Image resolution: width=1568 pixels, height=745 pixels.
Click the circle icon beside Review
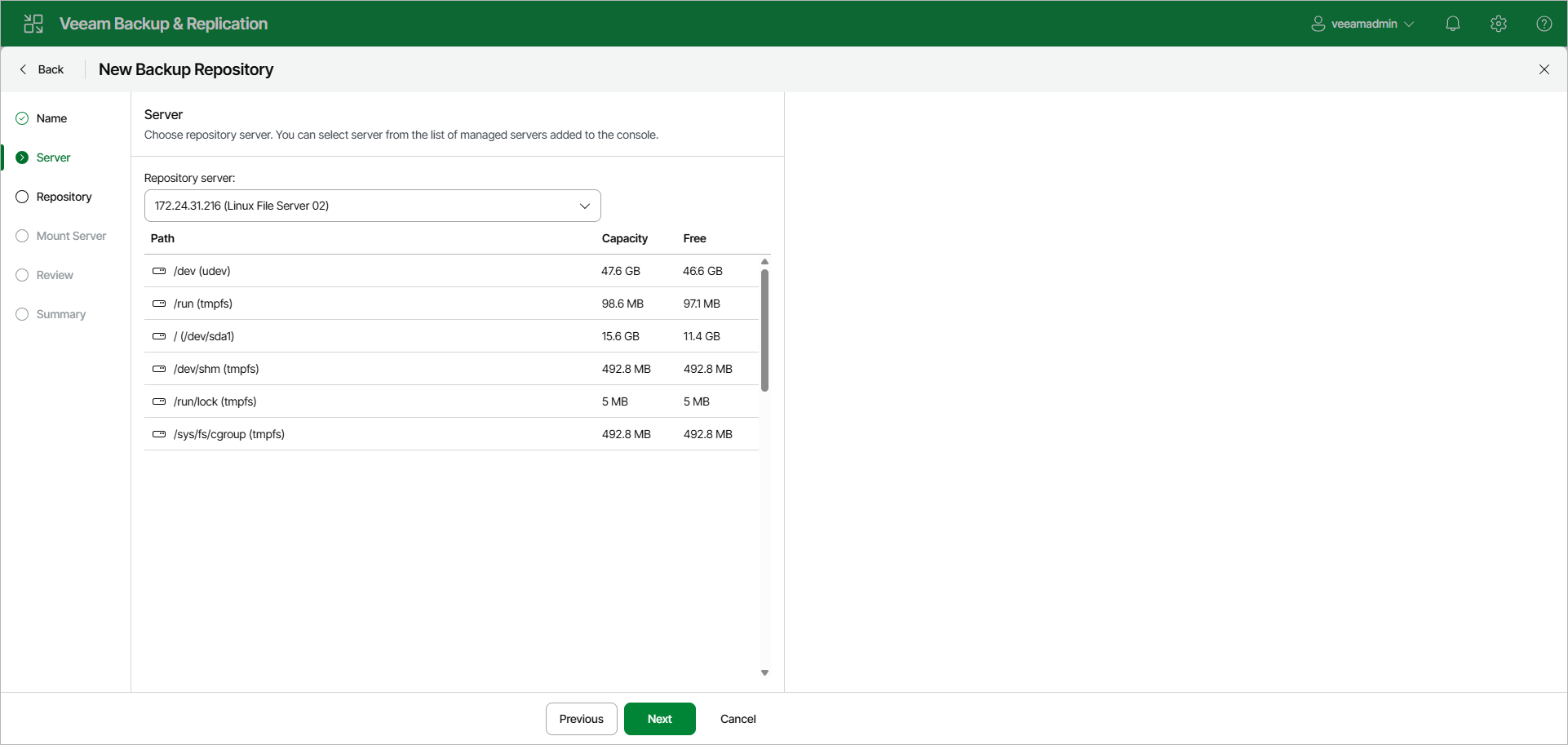pyautogui.click(x=22, y=275)
